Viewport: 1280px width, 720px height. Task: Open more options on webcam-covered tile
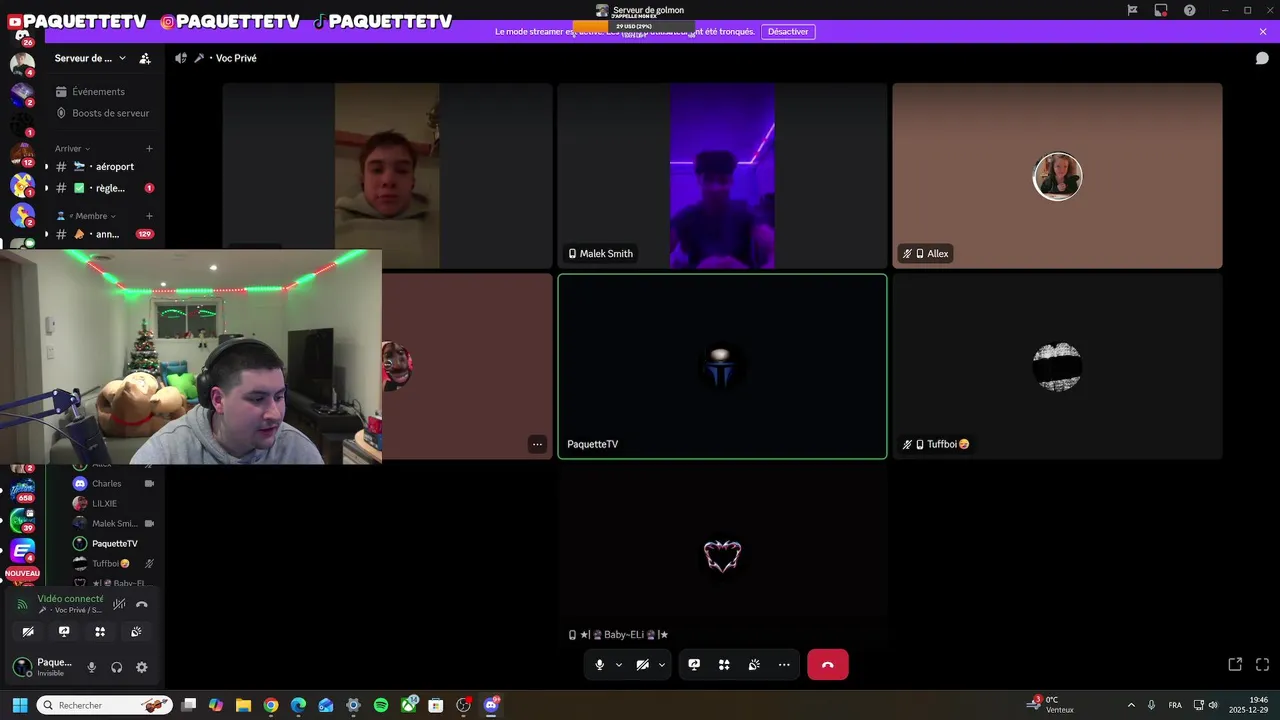537,444
